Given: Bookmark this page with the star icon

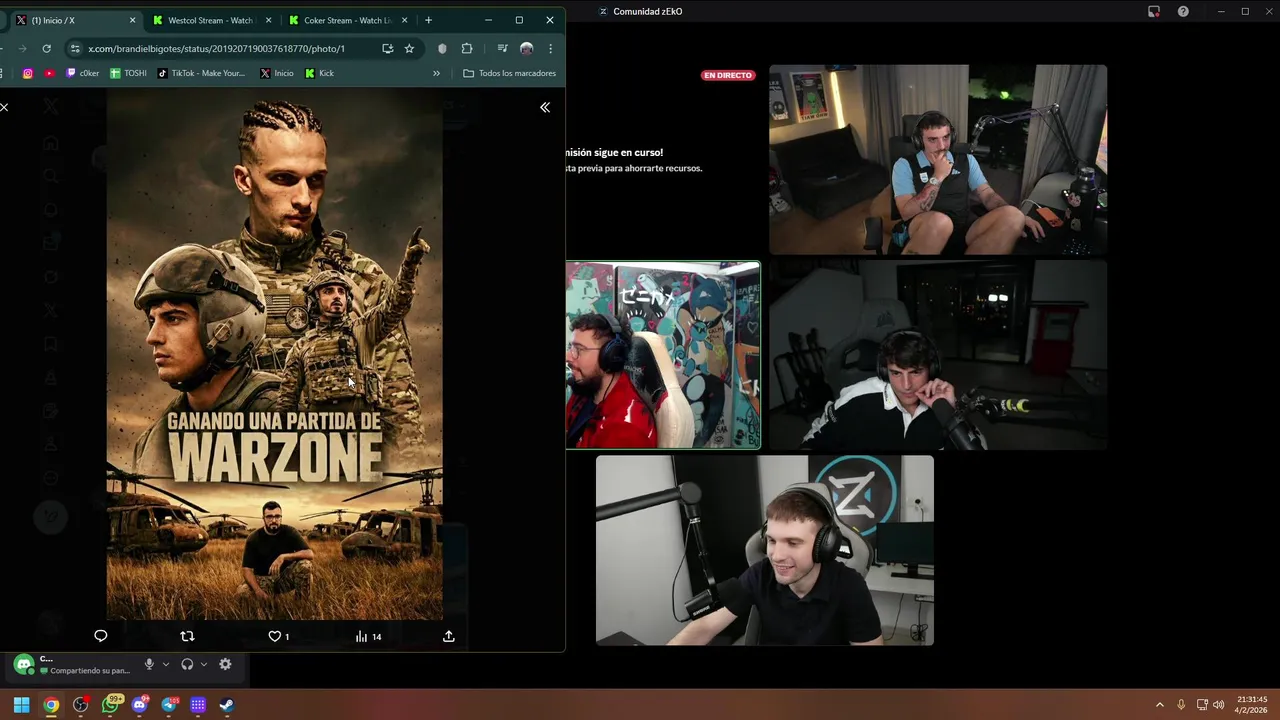Looking at the screenshot, I should (409, 48).
